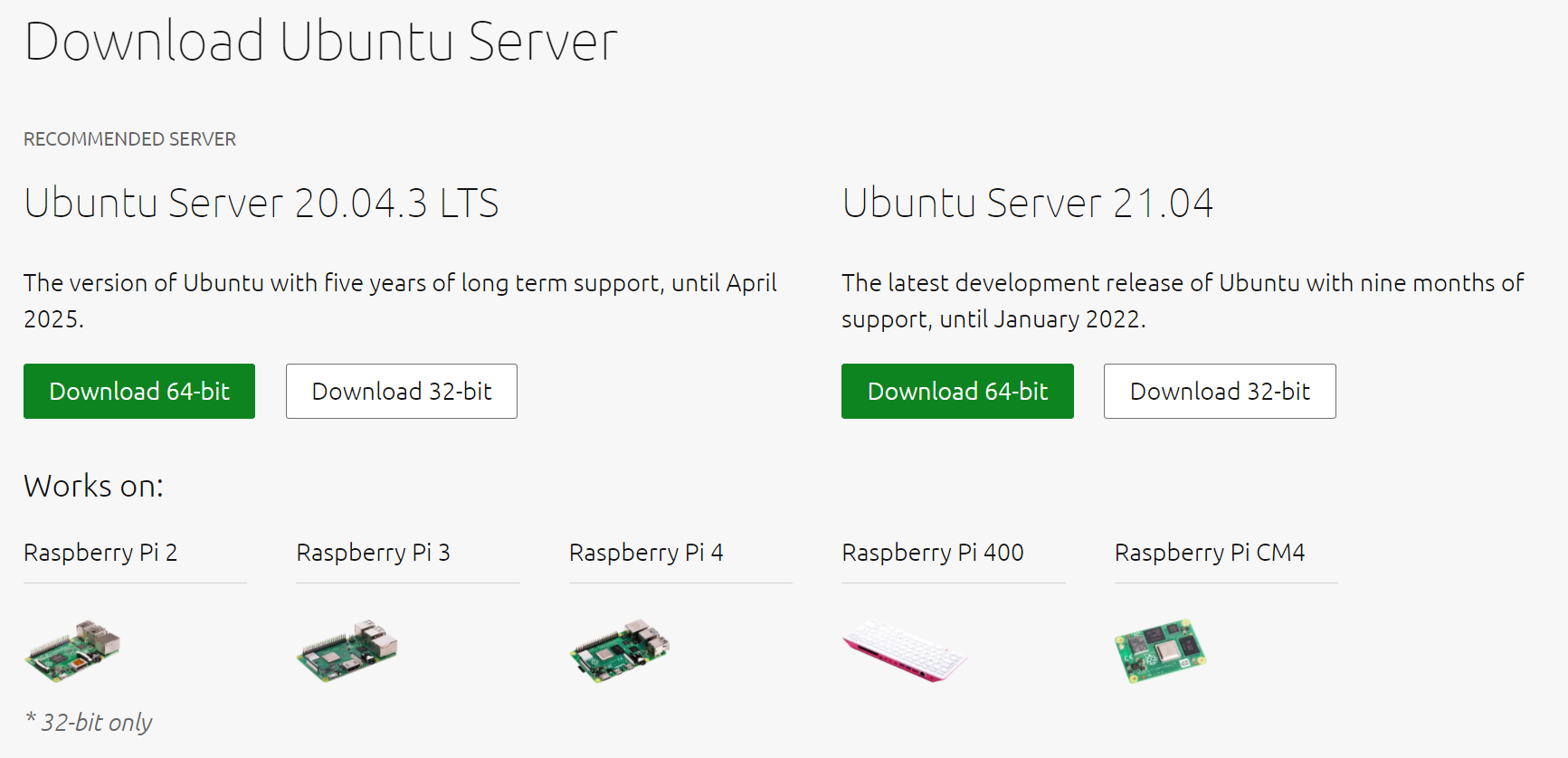Click the * 32-bit only footnote
Screen dimensions: 1568x758
click(x=89, y=722)
